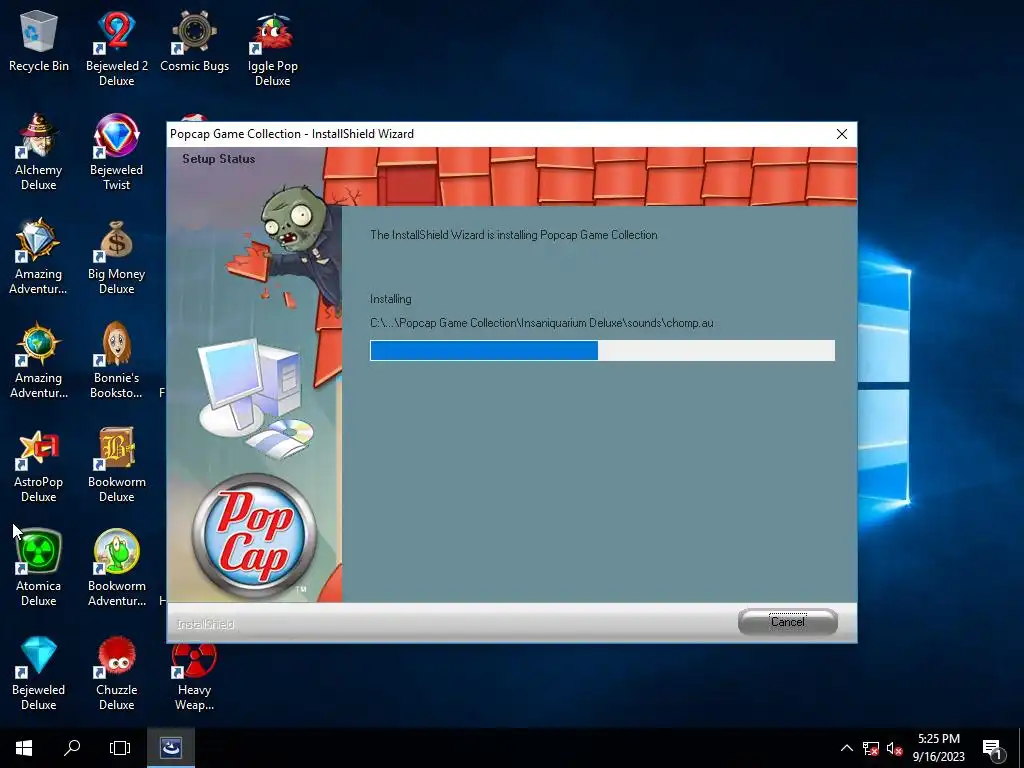Open taskbar search magnifier
The width and height of the screenshot is (1024, 768).
tap(72, 748)
